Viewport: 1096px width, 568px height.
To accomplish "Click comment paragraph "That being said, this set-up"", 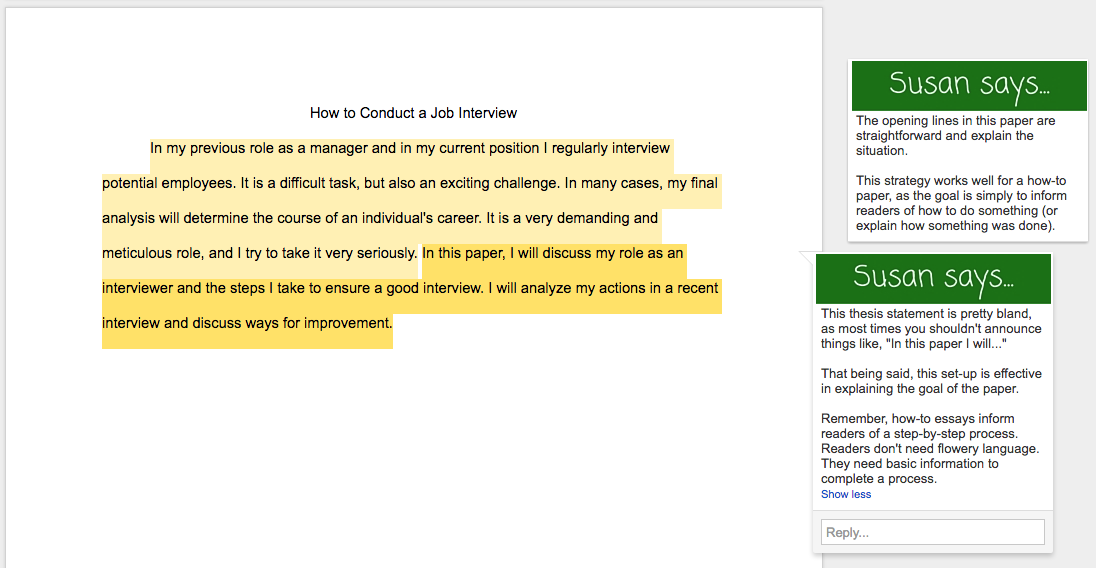I will [x=931, y=381].
